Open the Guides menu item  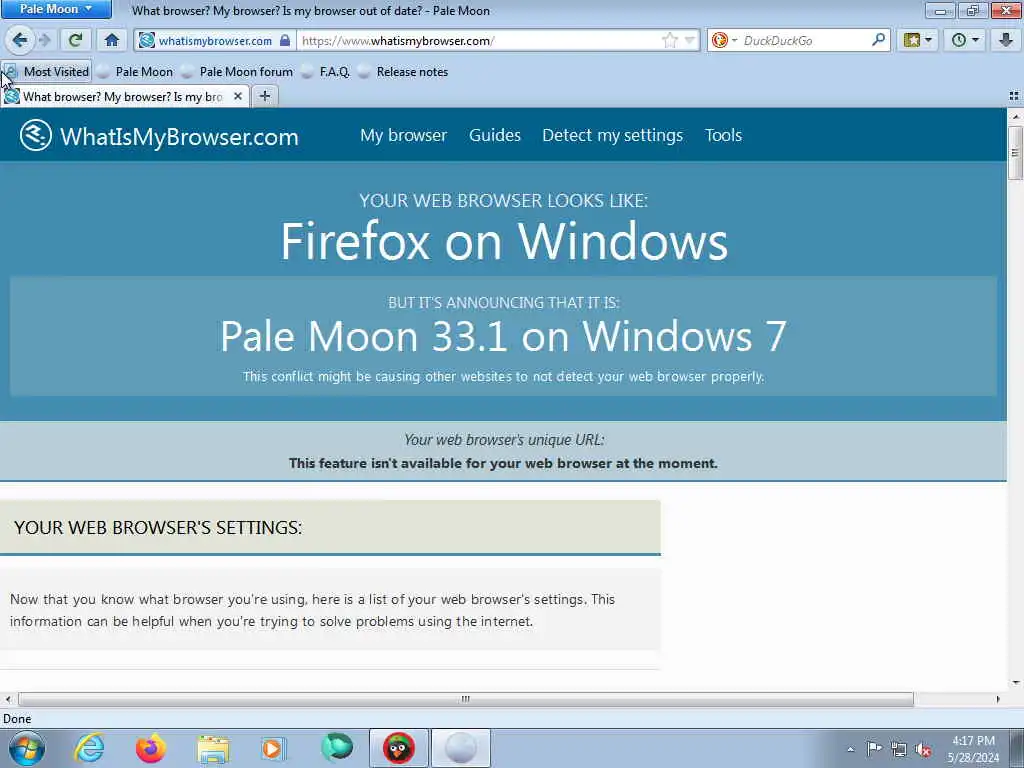pyautogui.click(x=494, y=135)
